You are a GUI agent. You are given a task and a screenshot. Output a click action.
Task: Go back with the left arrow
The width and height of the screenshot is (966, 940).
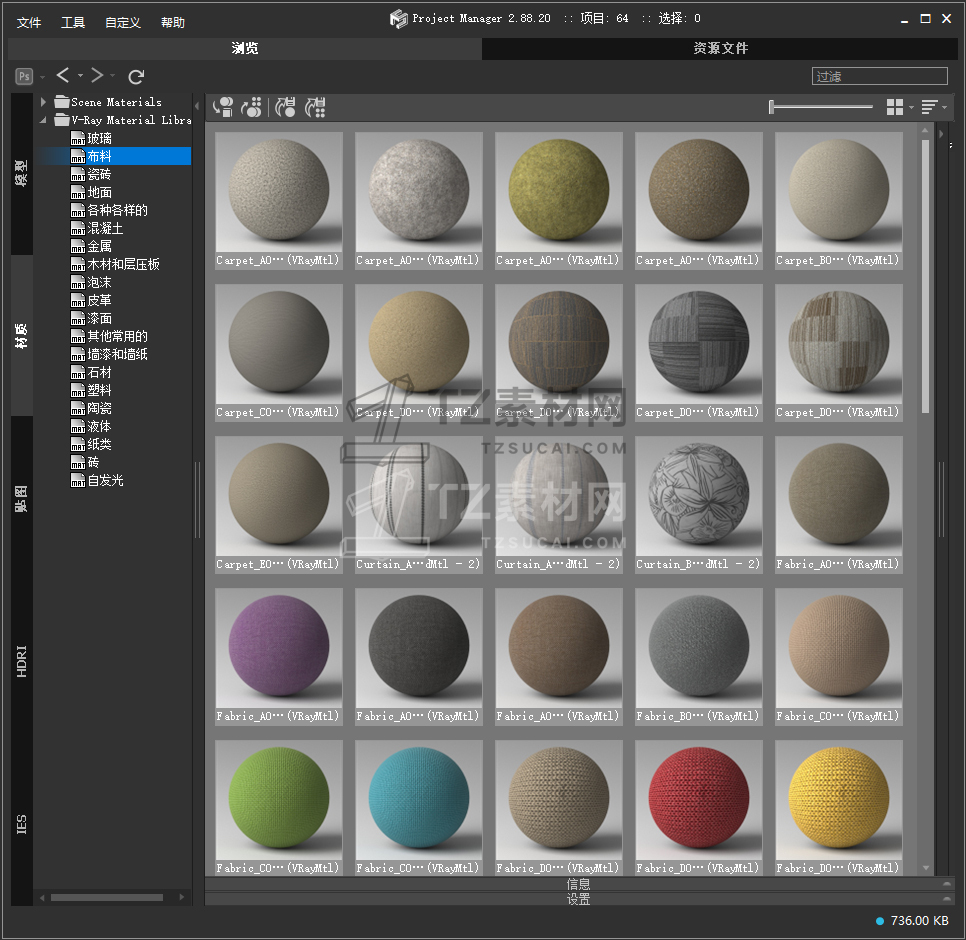click(x=63, y=76)
